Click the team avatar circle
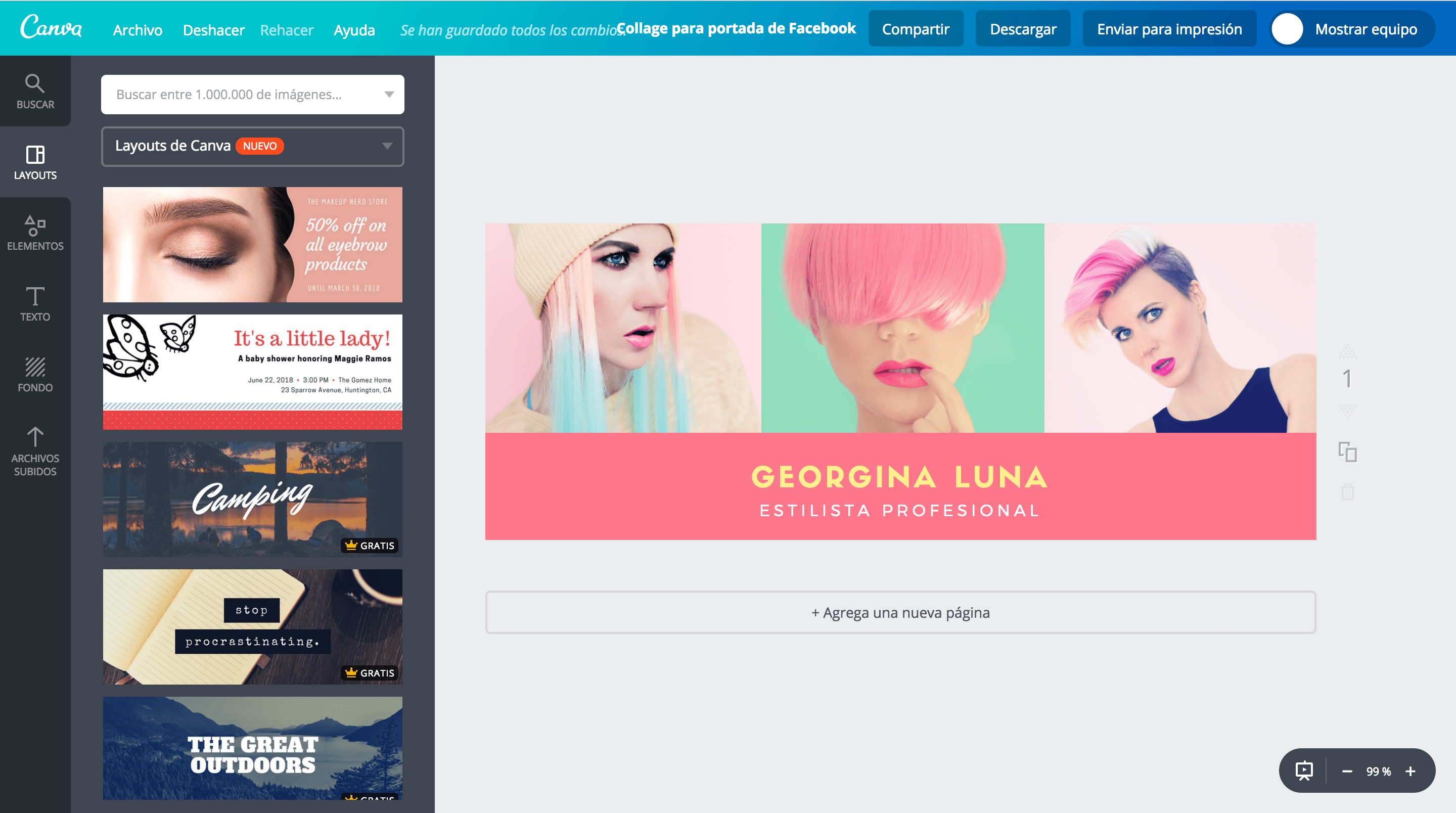This screenshot has width=1456, height=813. click(1288, 28)
